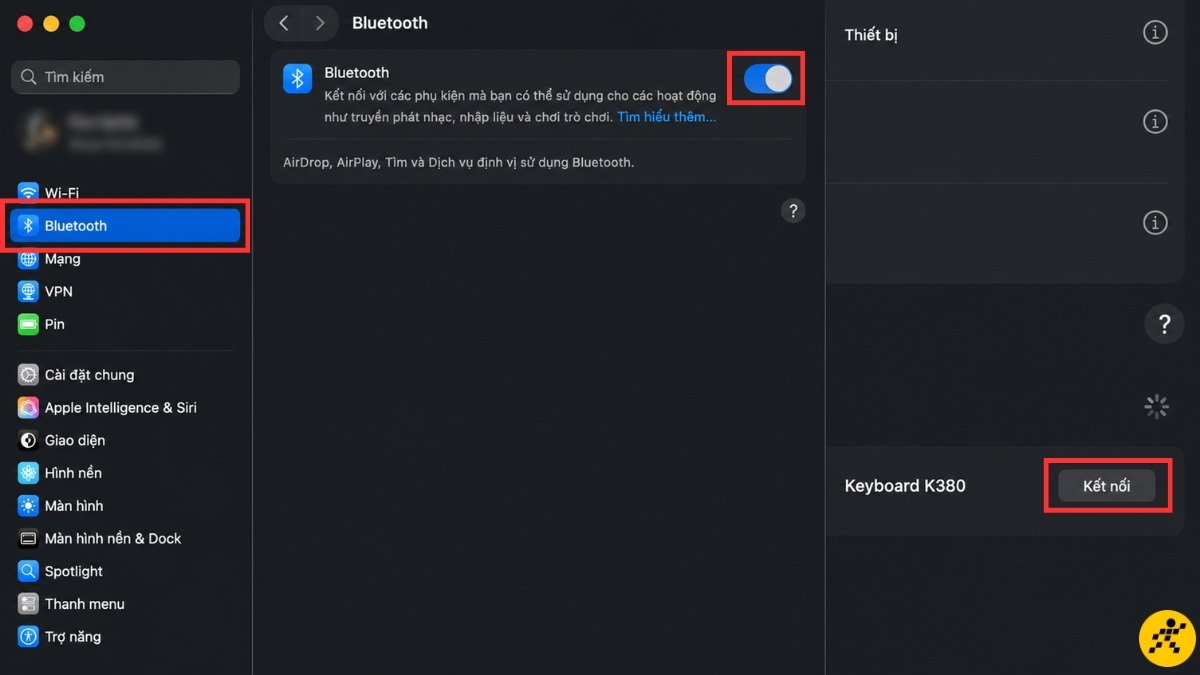Click the help question mark under Bluetooth panel
Screen dimensions: 1200x675
coord(793,211)
